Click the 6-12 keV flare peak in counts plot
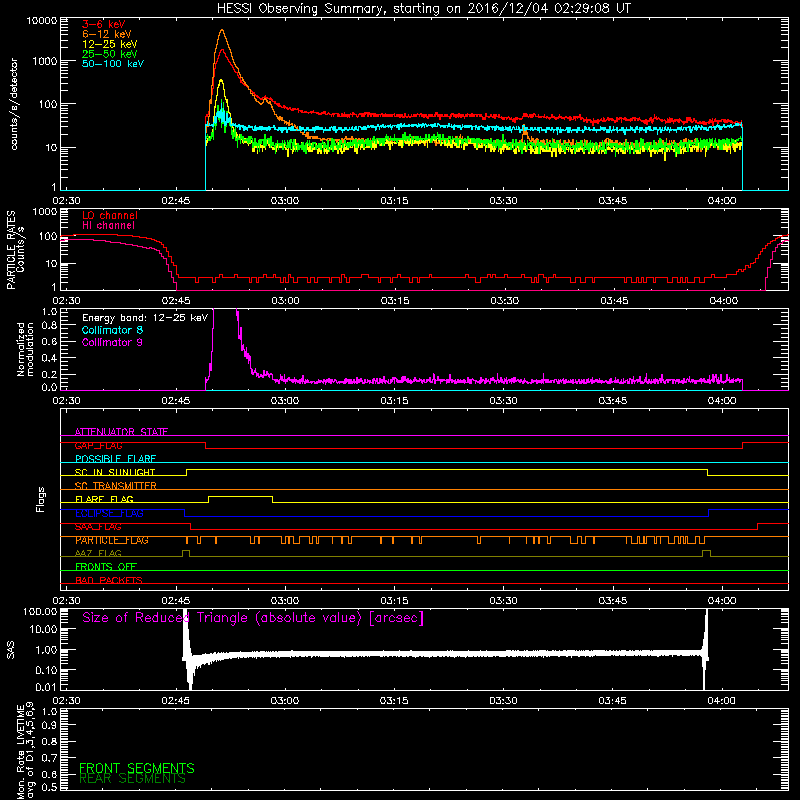The width and height of the screenshot is (800, 800). coord(222,31)
